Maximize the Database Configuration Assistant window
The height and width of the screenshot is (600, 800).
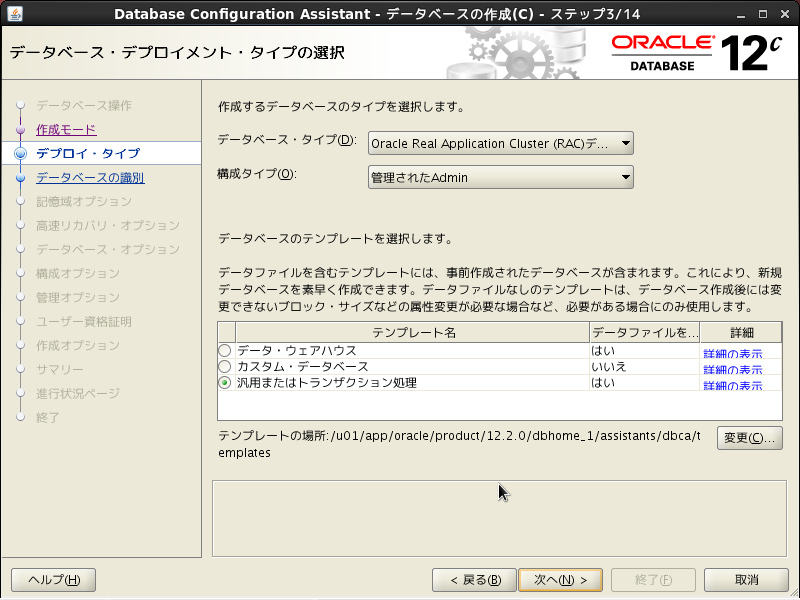763,14
